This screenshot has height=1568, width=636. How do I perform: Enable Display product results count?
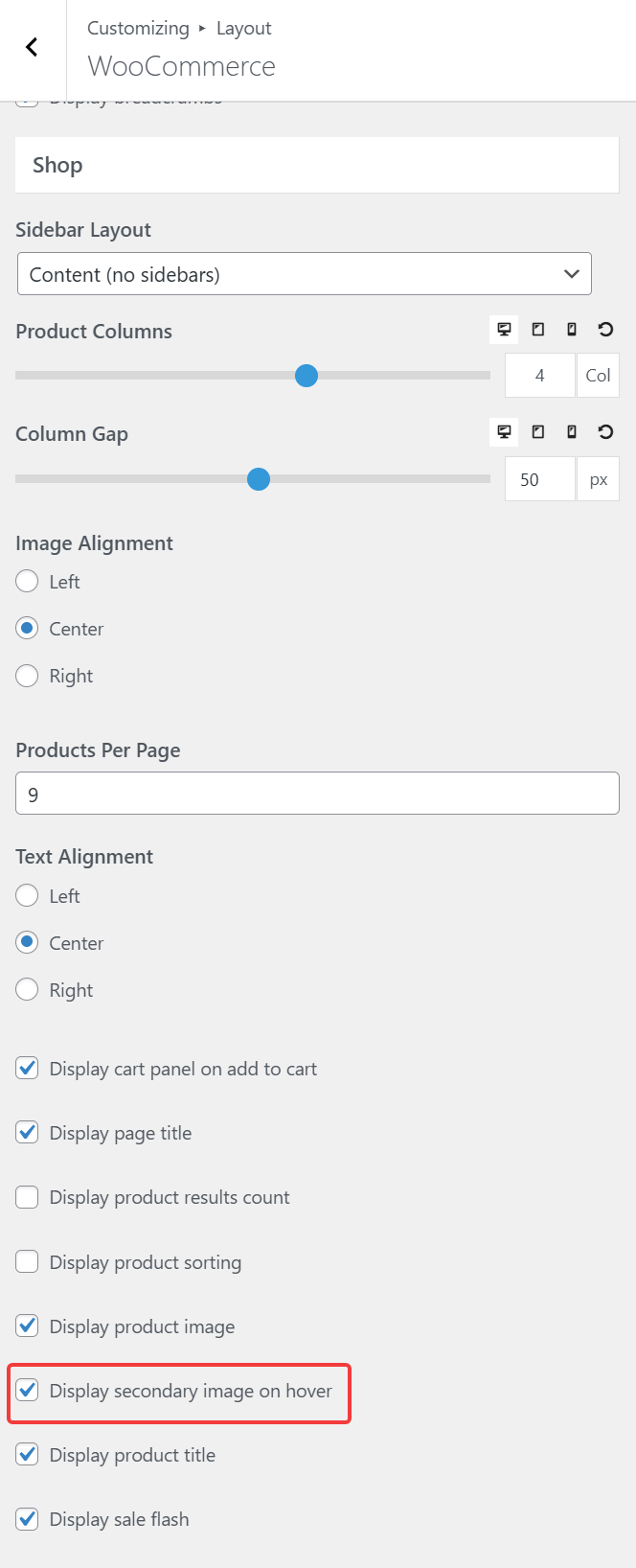[x=27, y=1197]
